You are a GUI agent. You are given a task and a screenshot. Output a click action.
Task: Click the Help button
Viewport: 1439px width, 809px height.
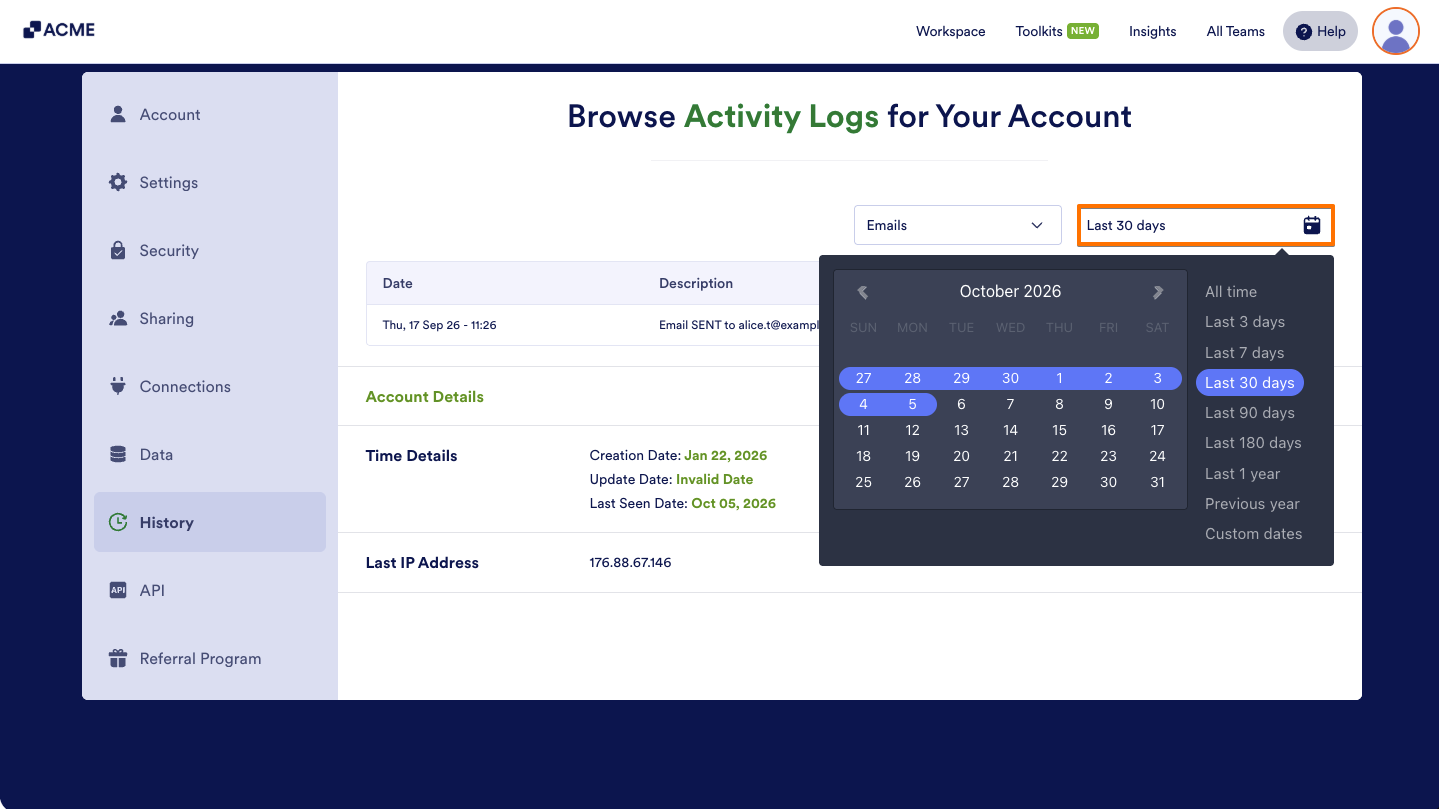(x=1320, y=31)
